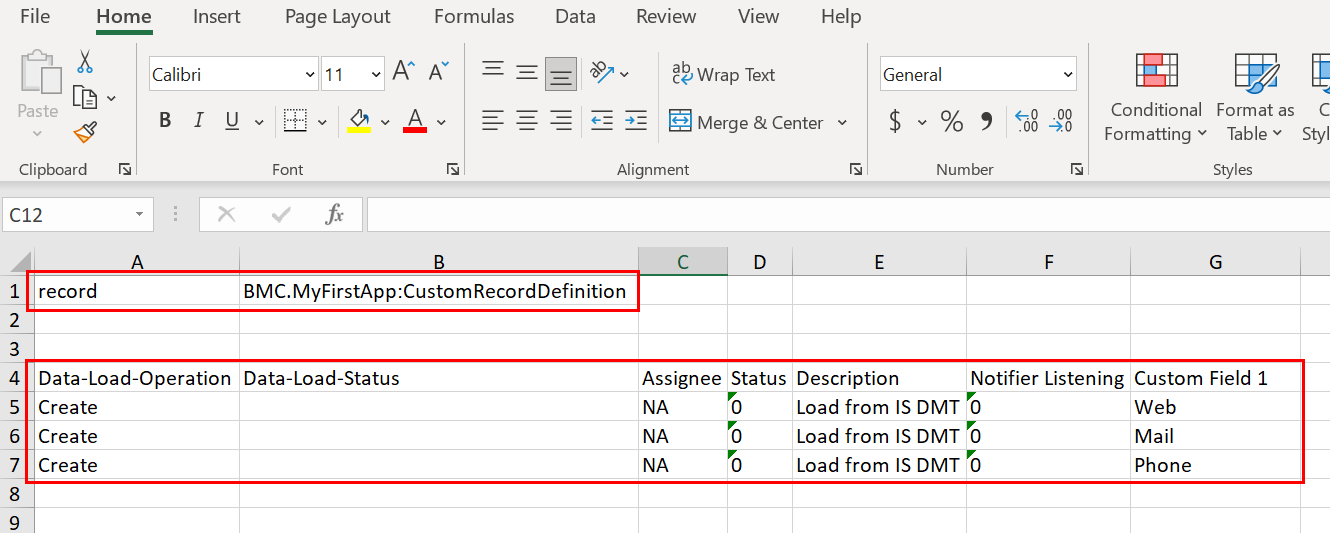Click the Orientation text angle icon
This screenshot has width=1330, height=533.
point(602,72)
